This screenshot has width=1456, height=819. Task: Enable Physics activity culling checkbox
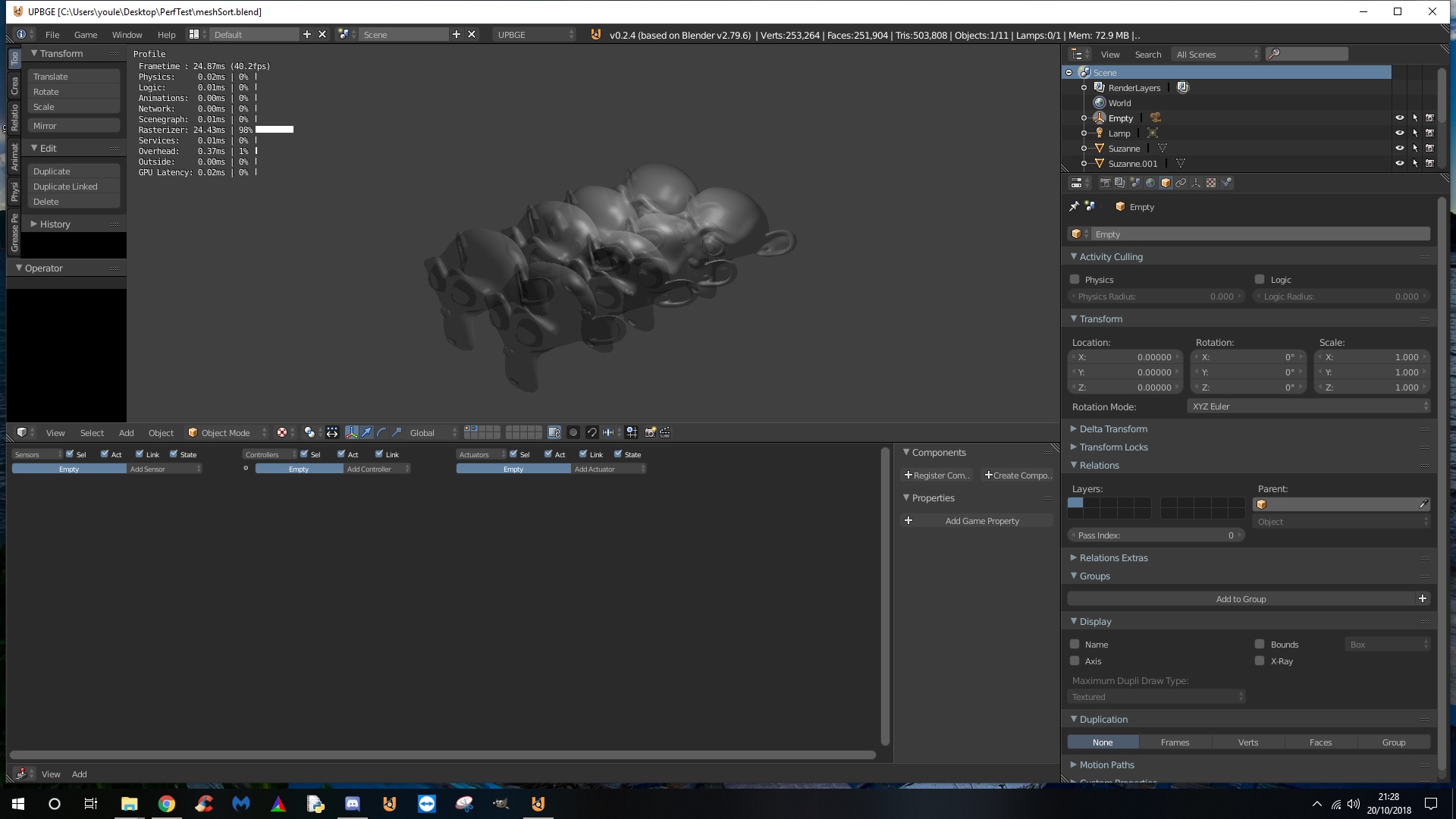(1075, 279)
